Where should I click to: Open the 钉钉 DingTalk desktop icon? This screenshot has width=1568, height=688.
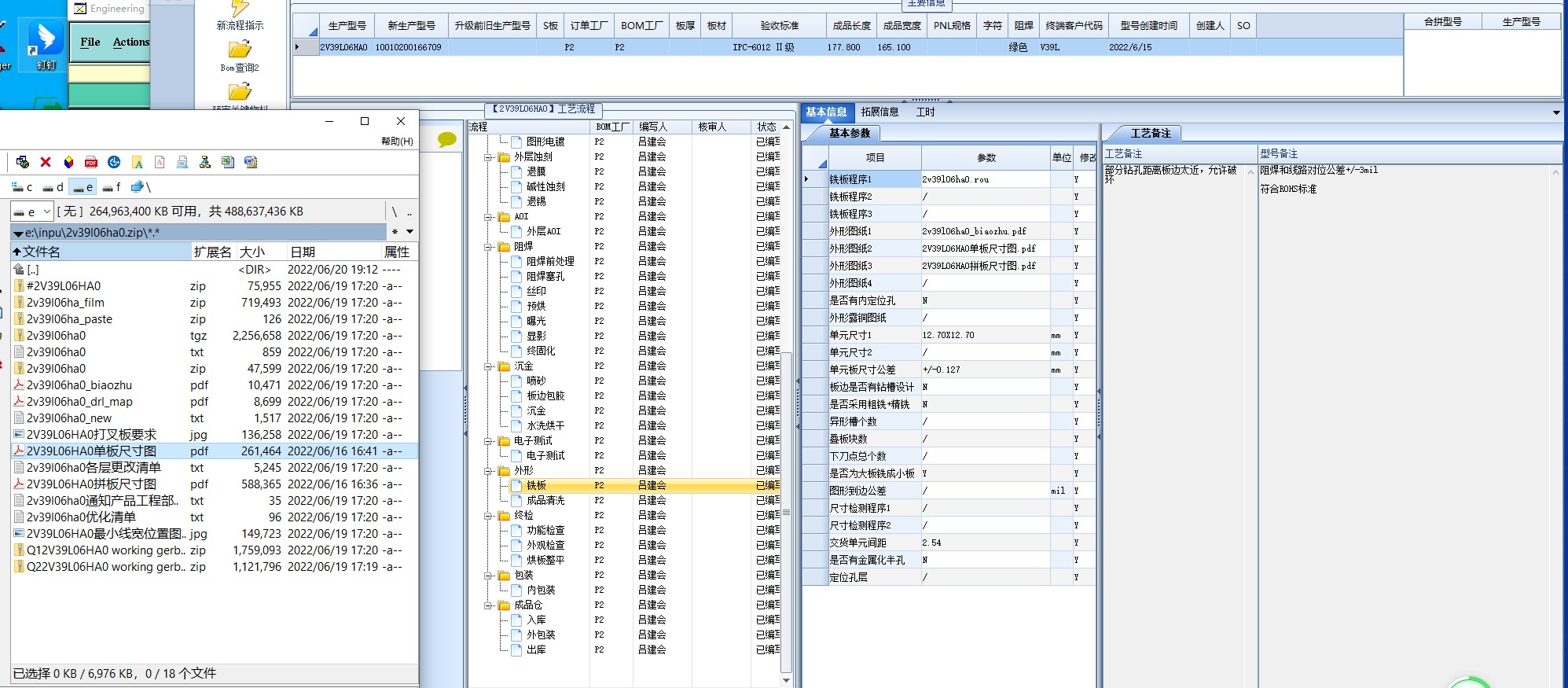tap(46, 46)
